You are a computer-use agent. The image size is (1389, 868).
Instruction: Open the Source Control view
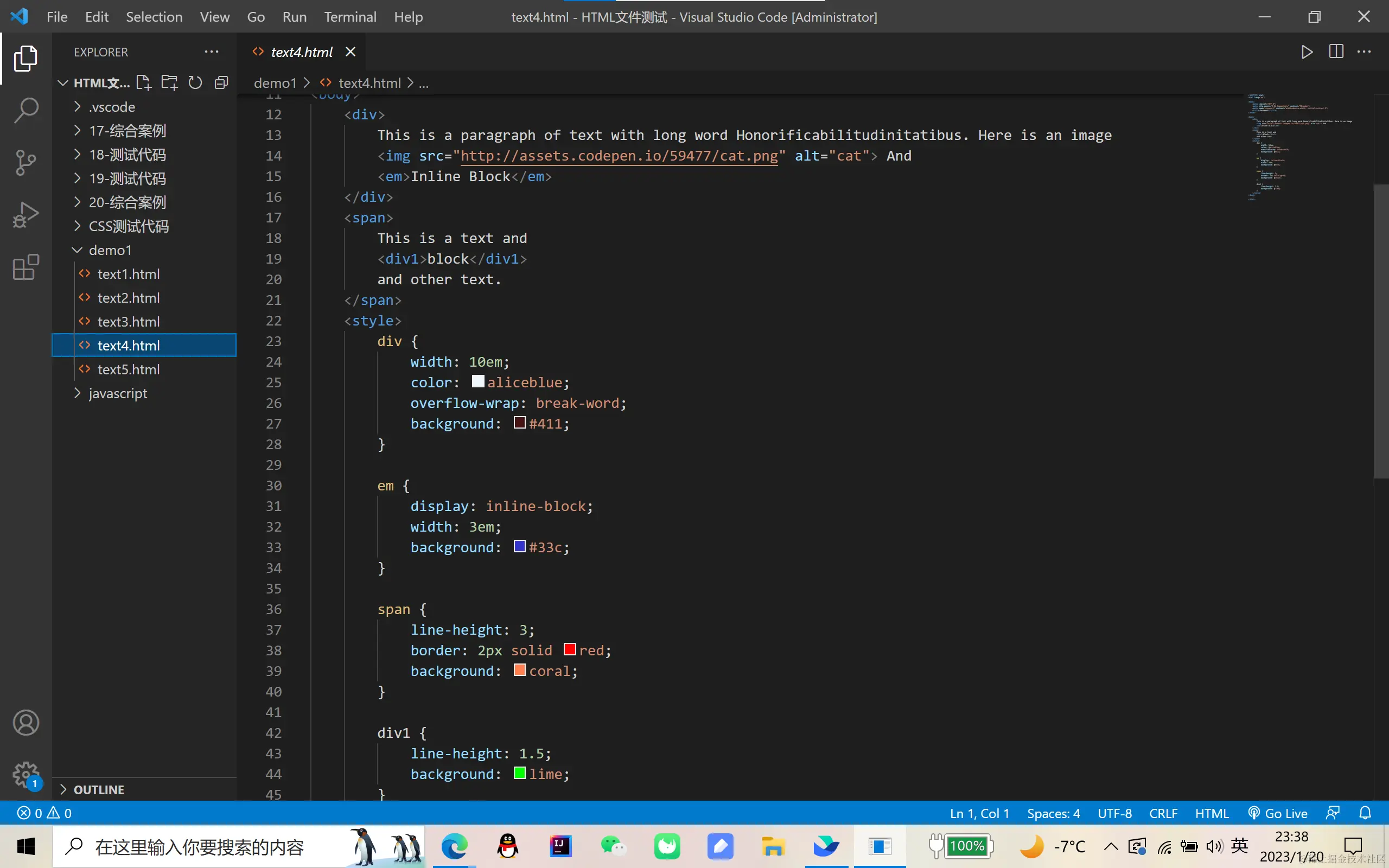(x=26, y=162)
